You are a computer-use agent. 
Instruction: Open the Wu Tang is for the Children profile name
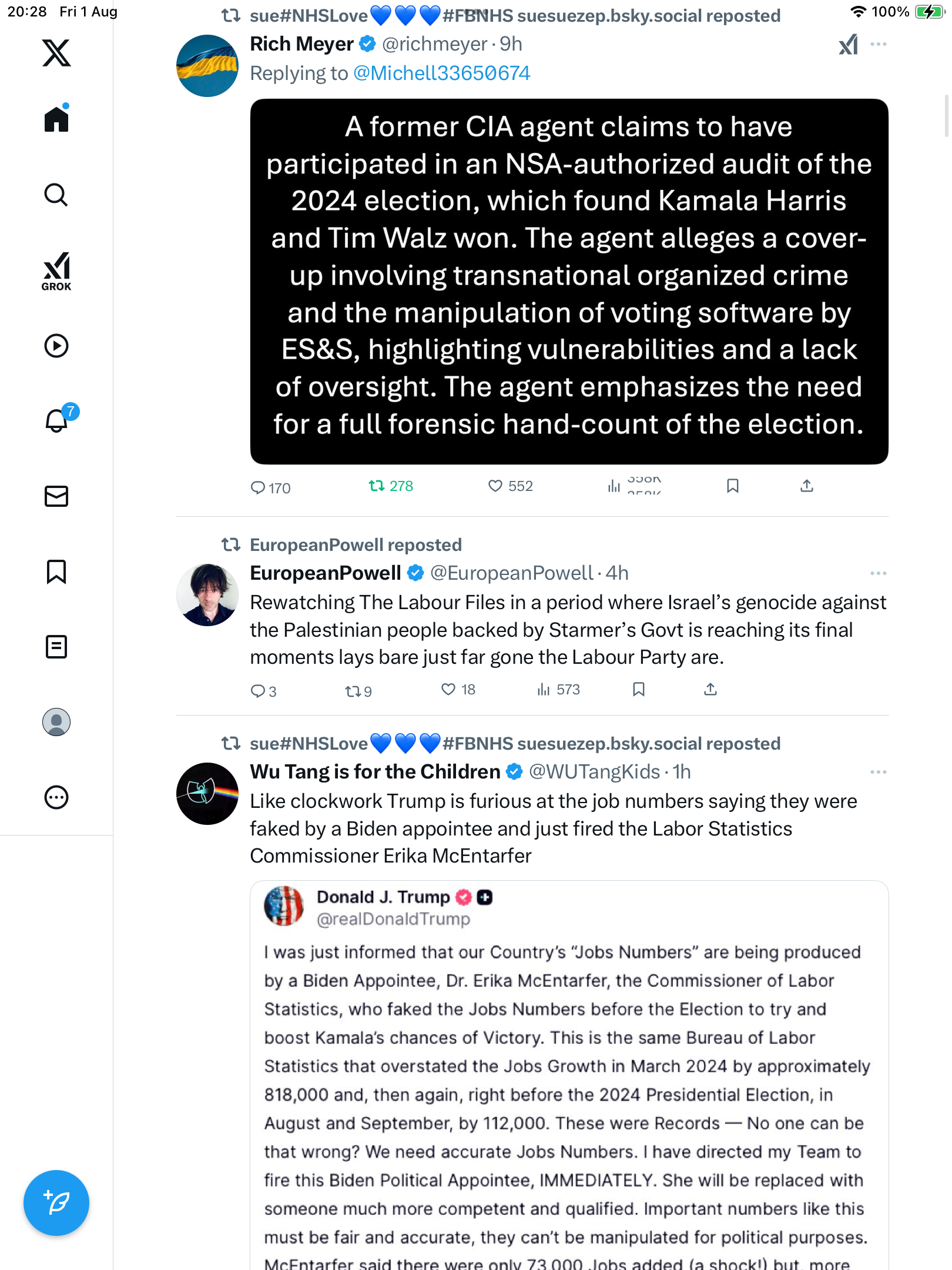pos(375,772)
